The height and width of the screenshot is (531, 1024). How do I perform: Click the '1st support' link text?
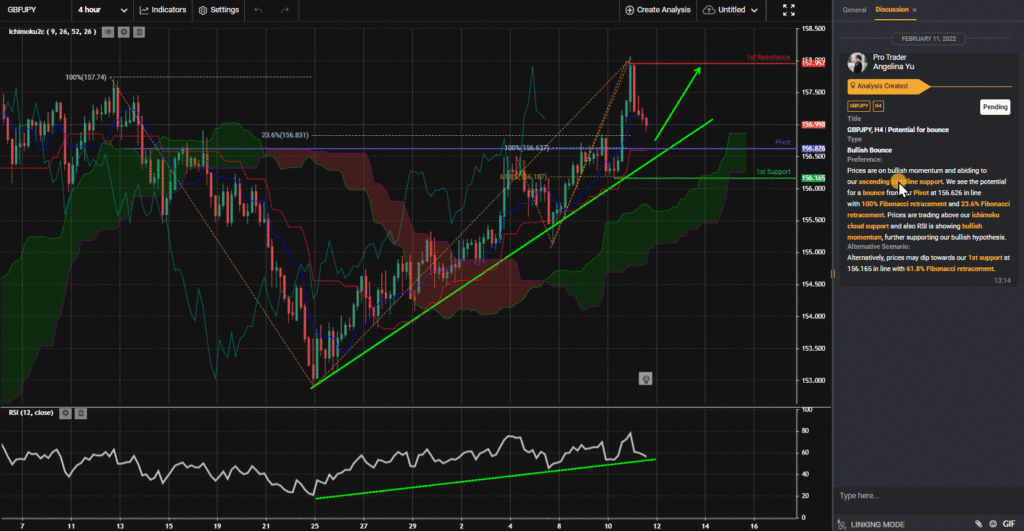985,258
